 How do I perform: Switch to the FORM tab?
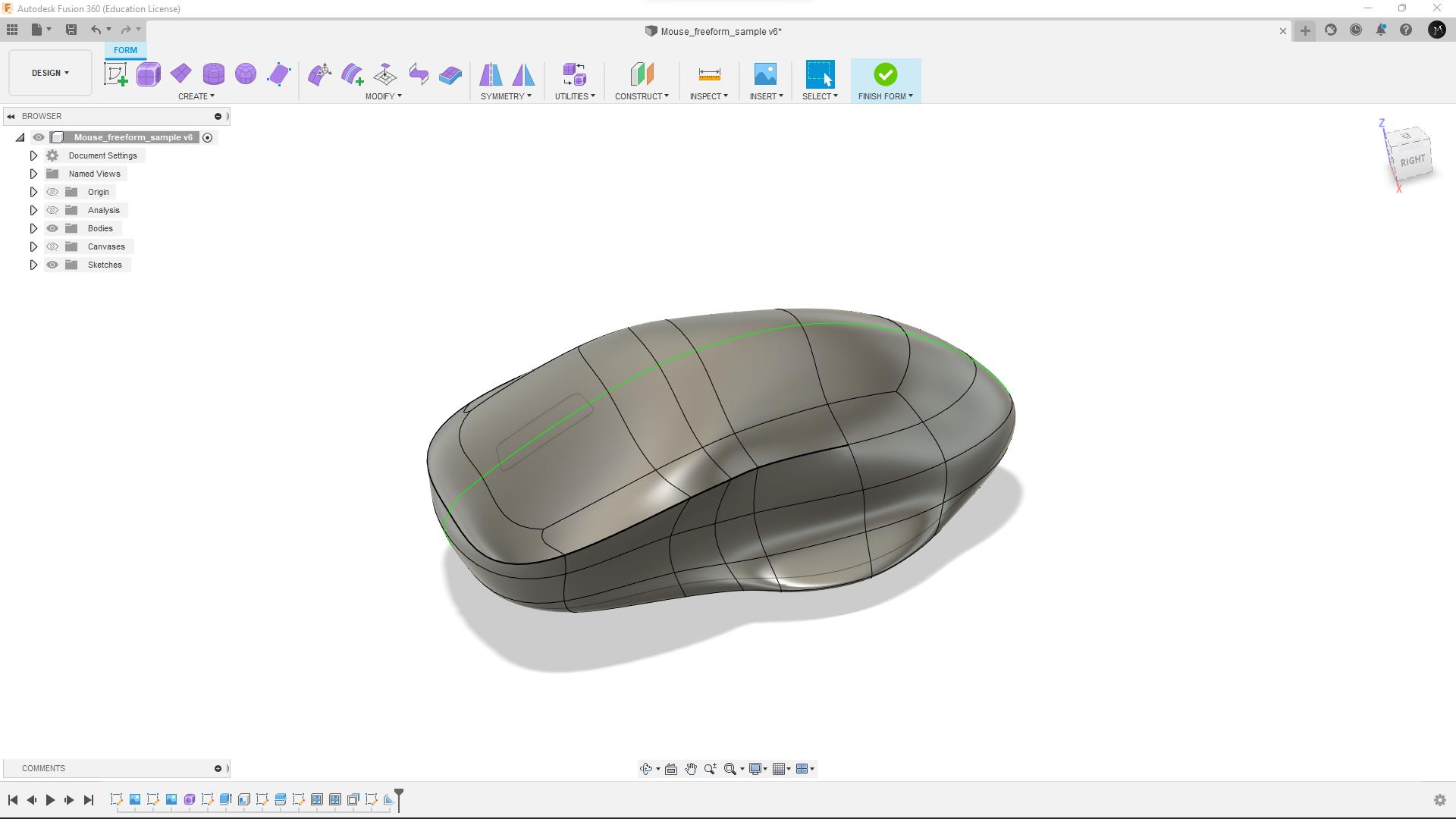pyautogui.click(x=125, y=50)
